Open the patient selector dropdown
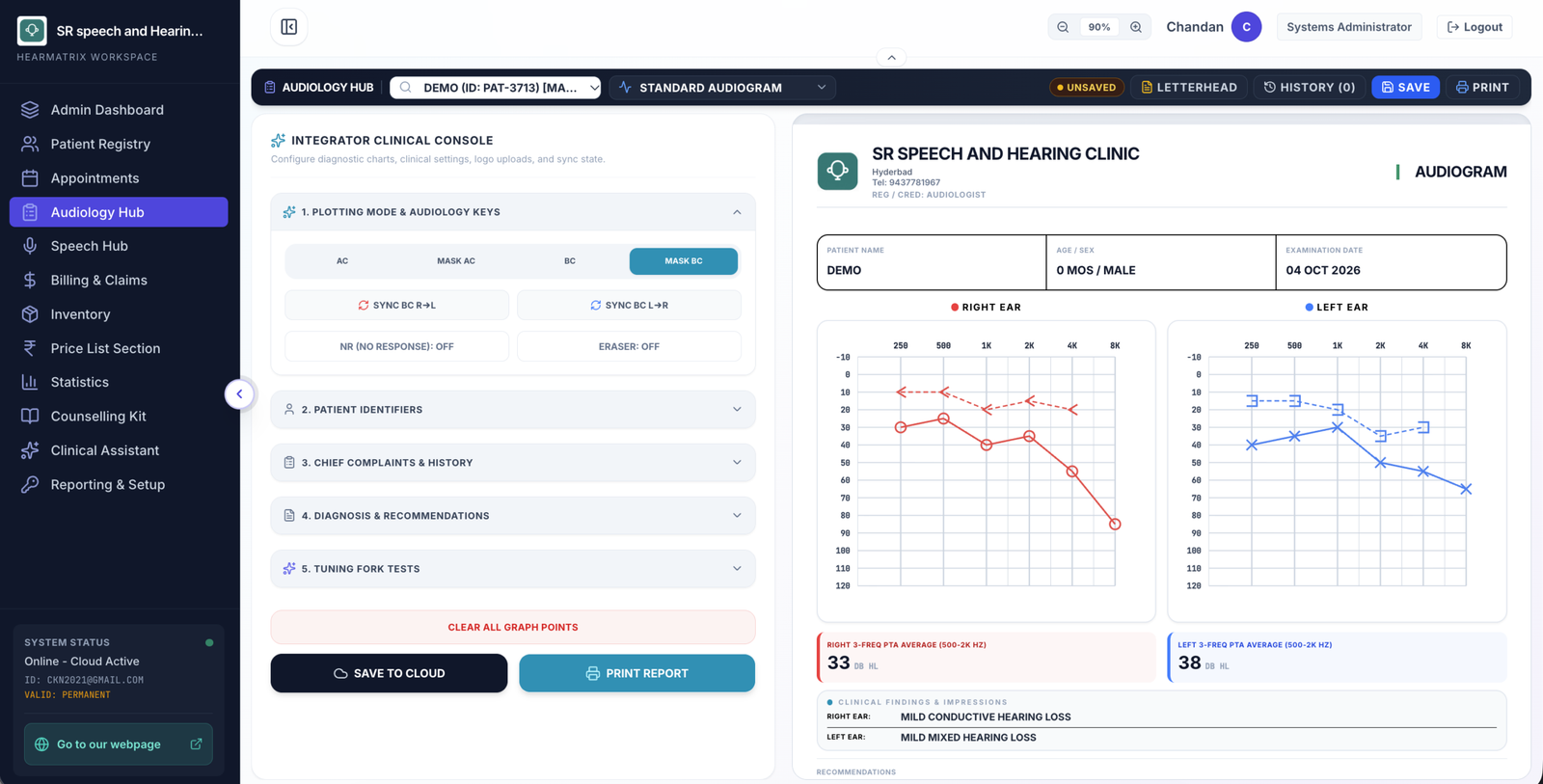 [496, 88]
